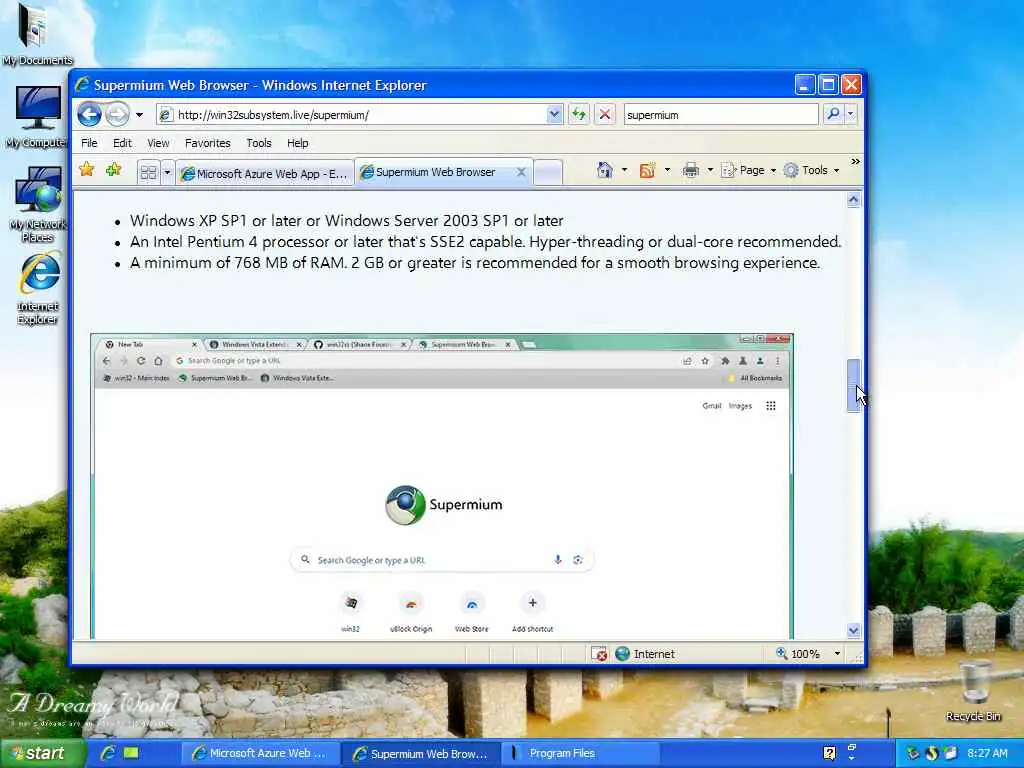Select My Computer desktop icon
Image resolution: width=1024 pixels, height=768 pixels.
pos(37,118)
